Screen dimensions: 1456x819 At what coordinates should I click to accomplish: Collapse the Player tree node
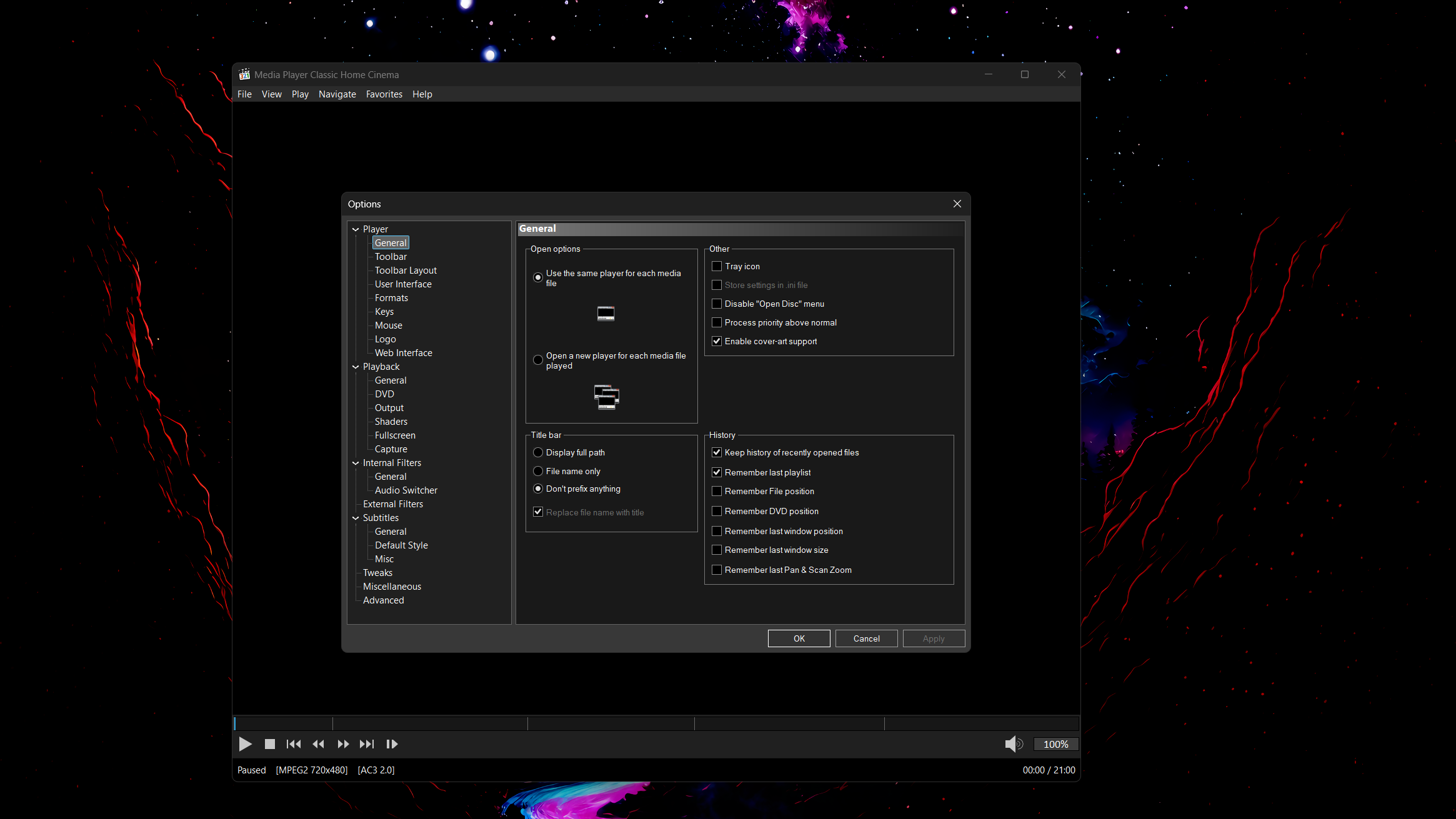click(356, 229)
